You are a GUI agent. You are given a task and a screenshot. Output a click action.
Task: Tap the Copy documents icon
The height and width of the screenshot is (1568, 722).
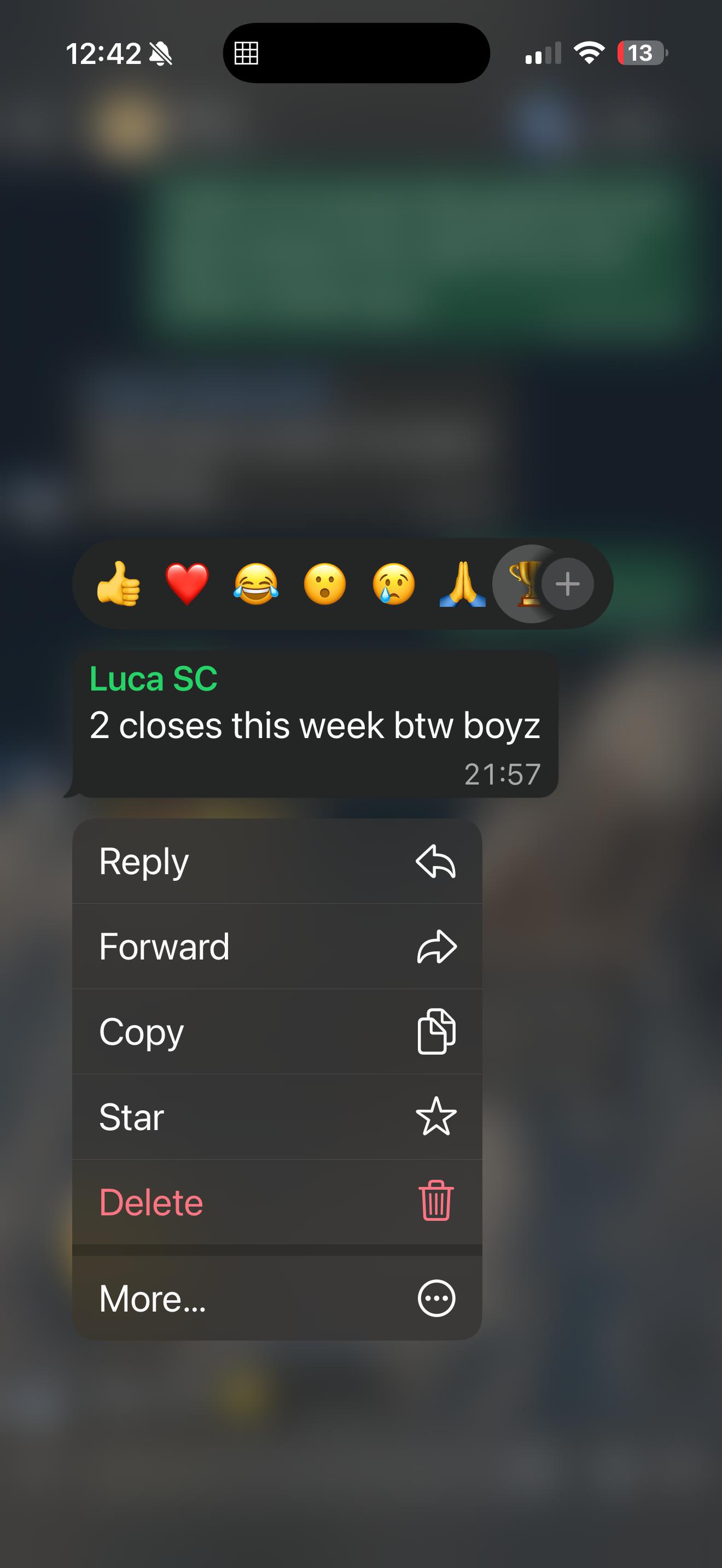tap(436, 1031)
